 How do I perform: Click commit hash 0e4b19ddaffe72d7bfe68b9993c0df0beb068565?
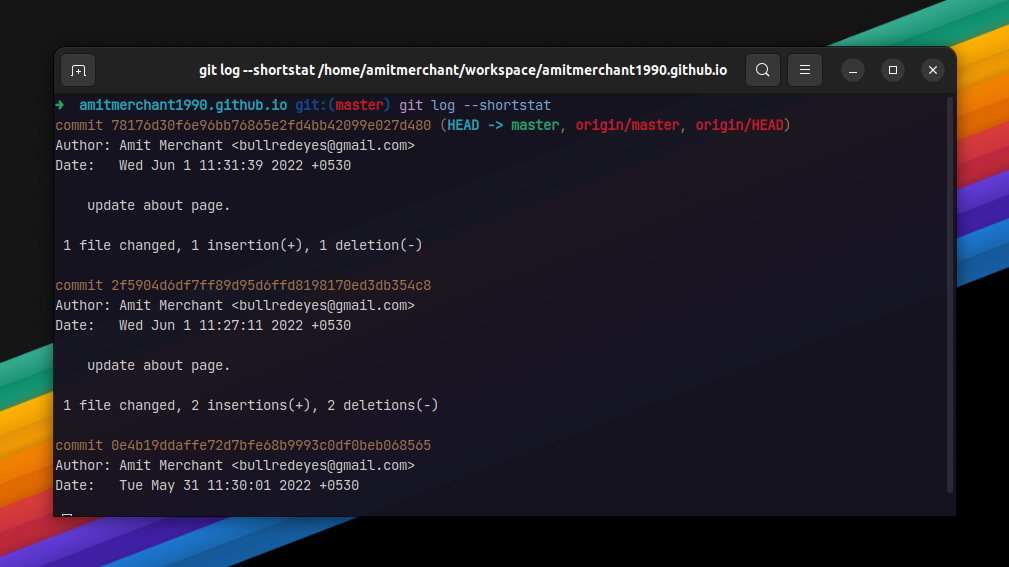click(271, 445)
